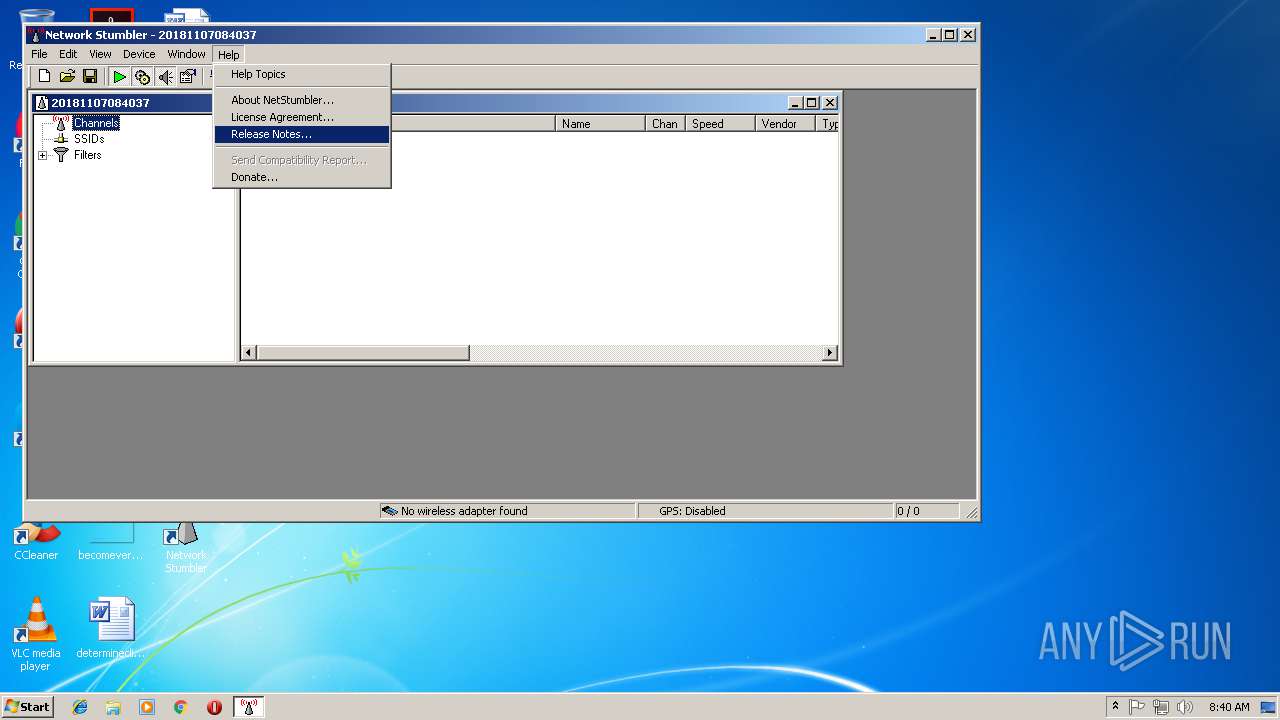Launch Internet Explorer from taskbar

[80, 707]
